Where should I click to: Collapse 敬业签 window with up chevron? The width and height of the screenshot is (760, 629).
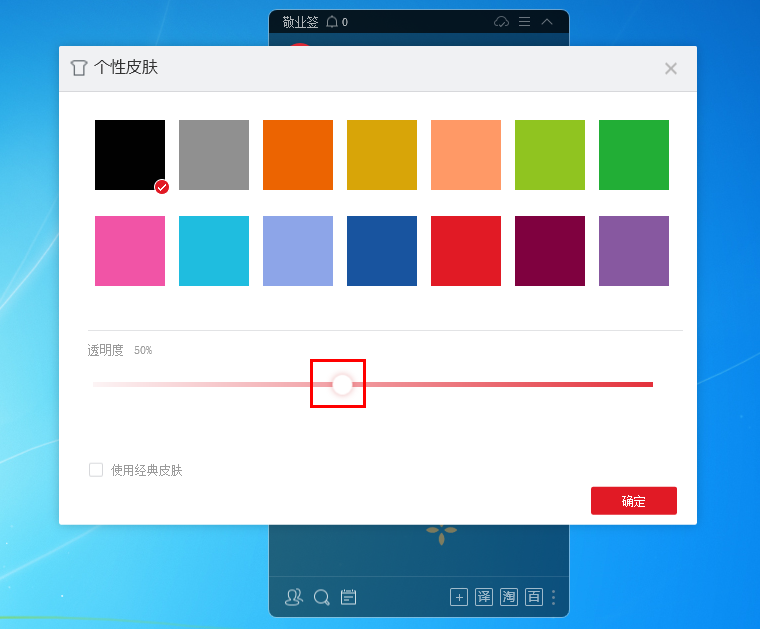[547, 21]
